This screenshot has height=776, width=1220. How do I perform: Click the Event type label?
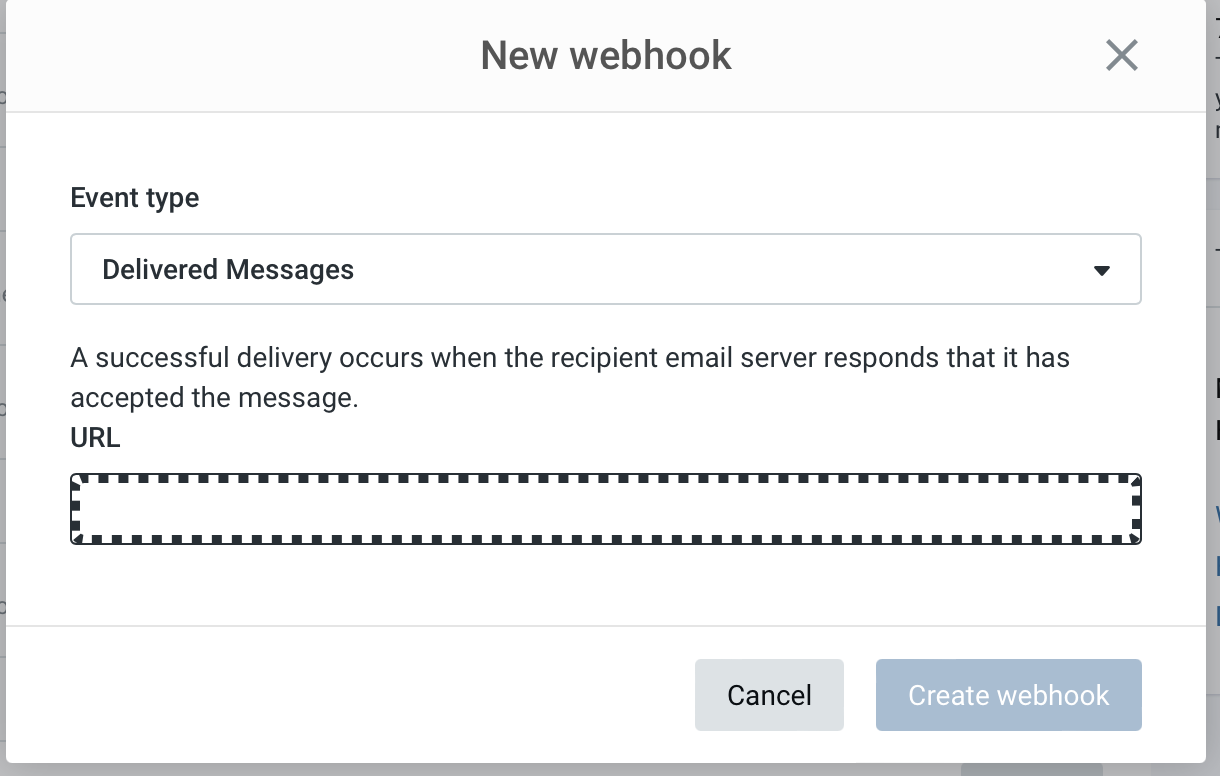click(x=135, y=198)
